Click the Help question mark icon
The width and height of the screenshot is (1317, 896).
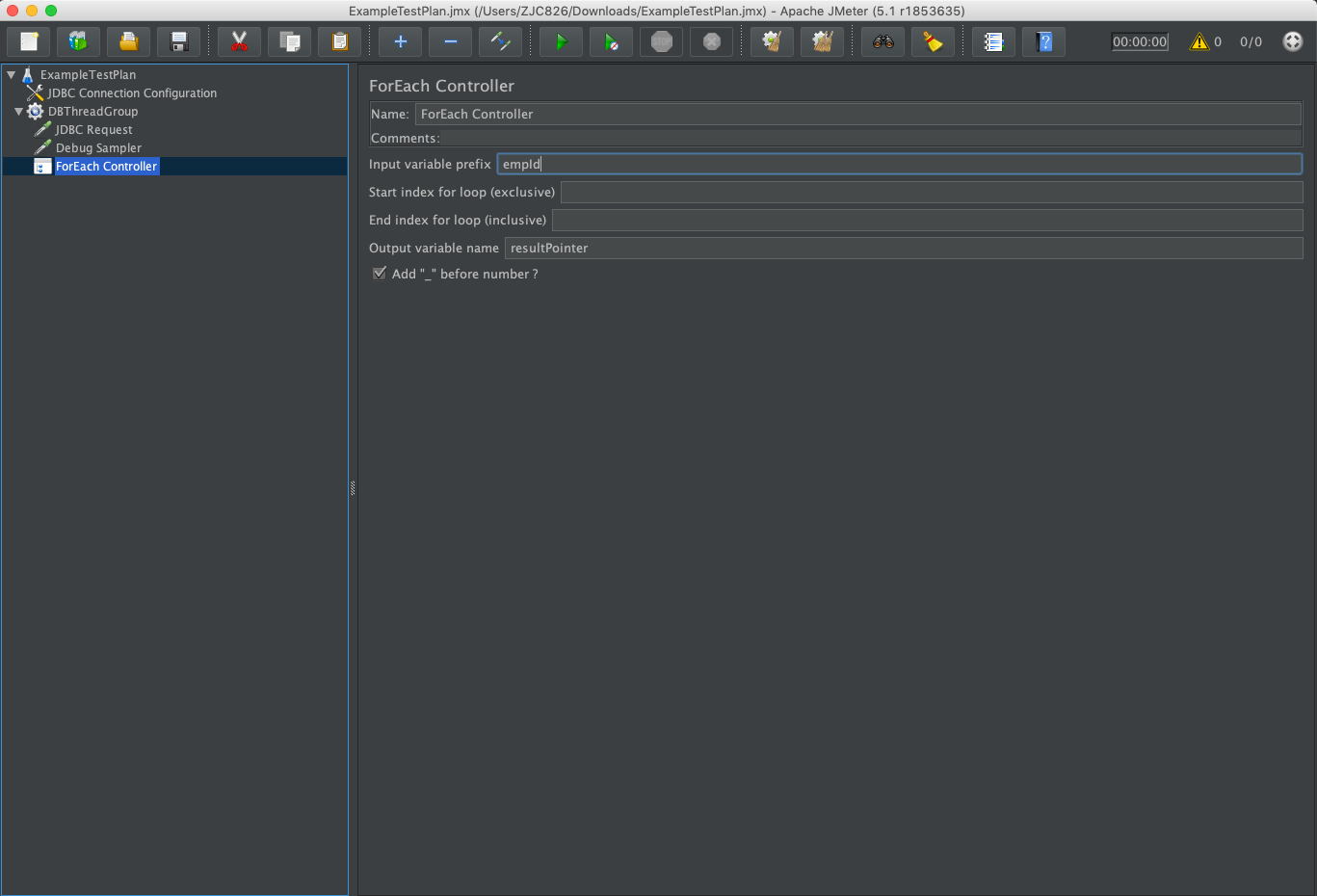(x=1044, y=41)
